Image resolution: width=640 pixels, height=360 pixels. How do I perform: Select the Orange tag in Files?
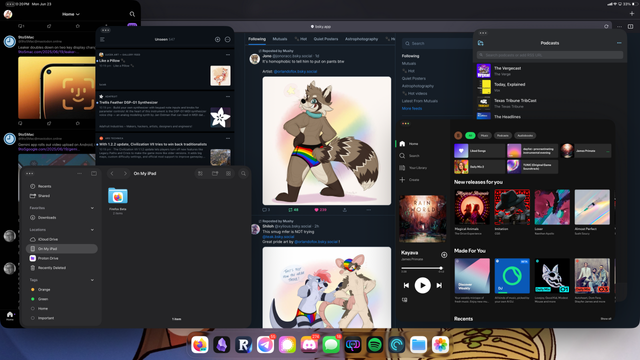click(61, 289)
